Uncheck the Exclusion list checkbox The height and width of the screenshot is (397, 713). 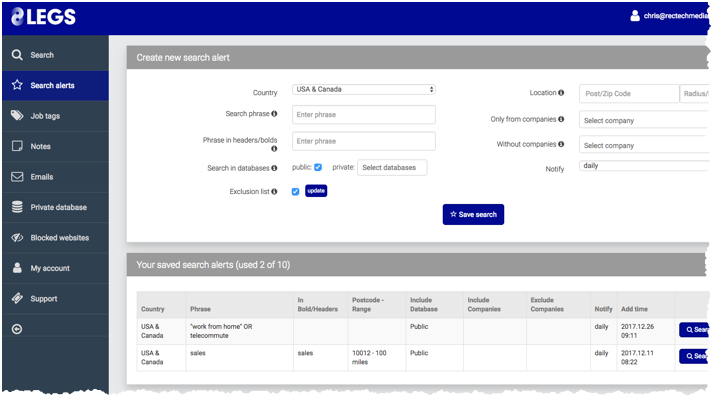296,191
